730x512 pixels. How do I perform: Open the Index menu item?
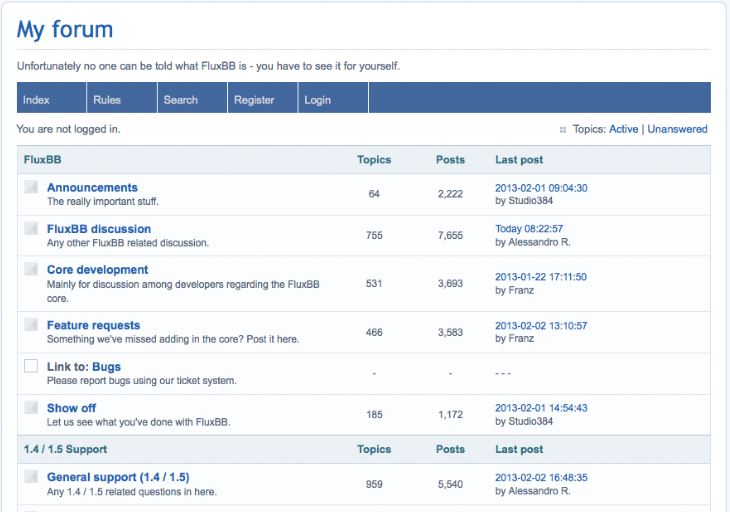coord(52,98)
